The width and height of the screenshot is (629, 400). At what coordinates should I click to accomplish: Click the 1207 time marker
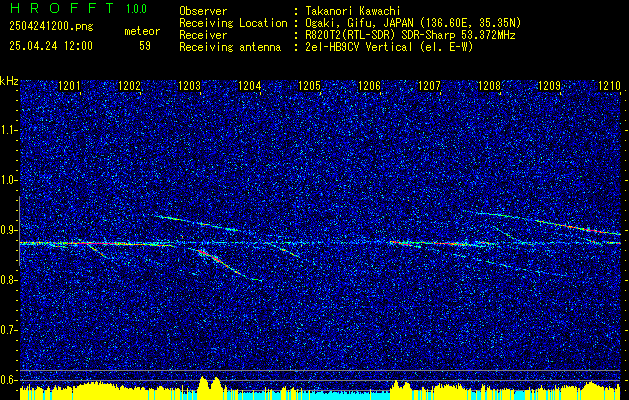point(429,86)
